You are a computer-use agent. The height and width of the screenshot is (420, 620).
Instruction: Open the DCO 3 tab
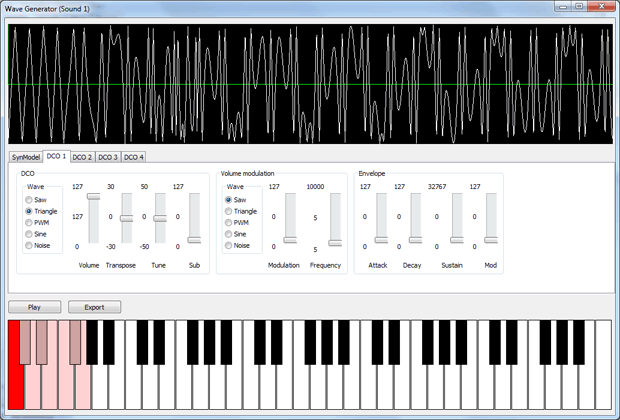coord(108,157)
